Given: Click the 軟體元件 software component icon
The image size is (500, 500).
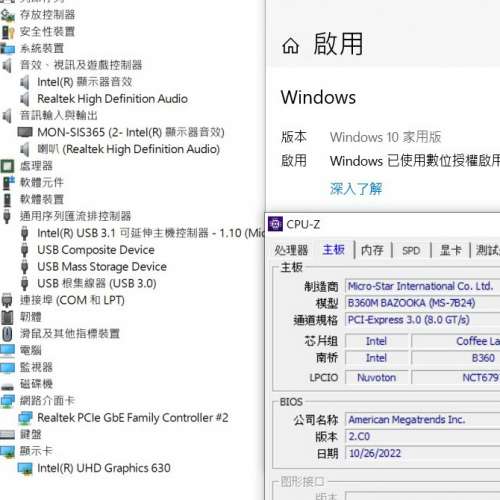Looking at the screenshot, I should 8,183.
